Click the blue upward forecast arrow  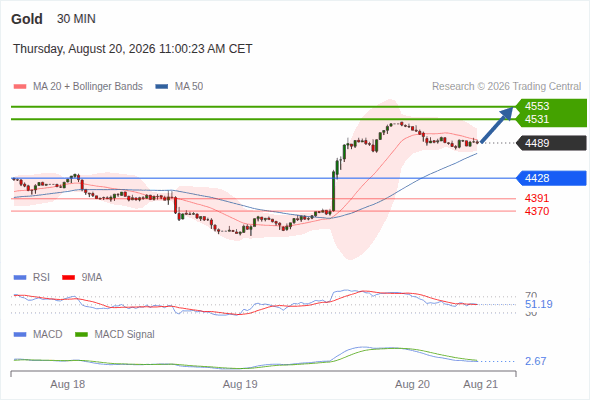[x=497, y=125]
